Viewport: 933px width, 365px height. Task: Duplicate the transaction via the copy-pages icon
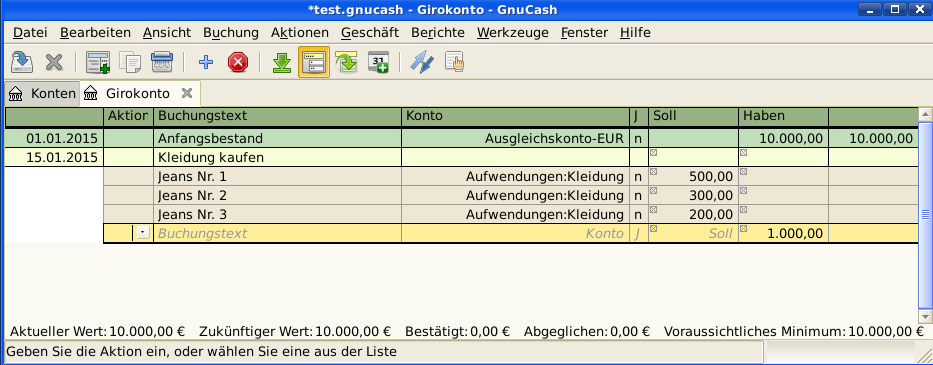pos(130,62)
